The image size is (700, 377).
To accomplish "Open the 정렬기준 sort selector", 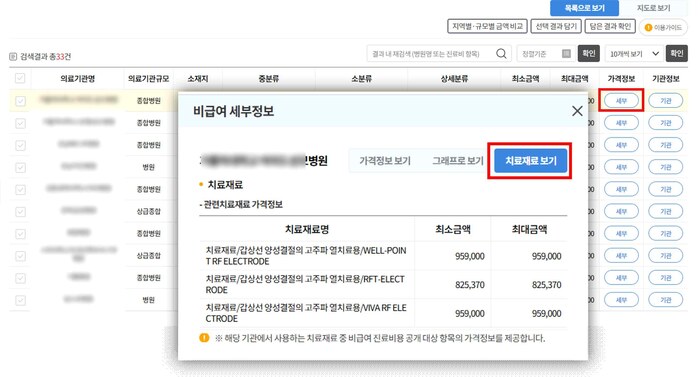I will tap(546, 54).
